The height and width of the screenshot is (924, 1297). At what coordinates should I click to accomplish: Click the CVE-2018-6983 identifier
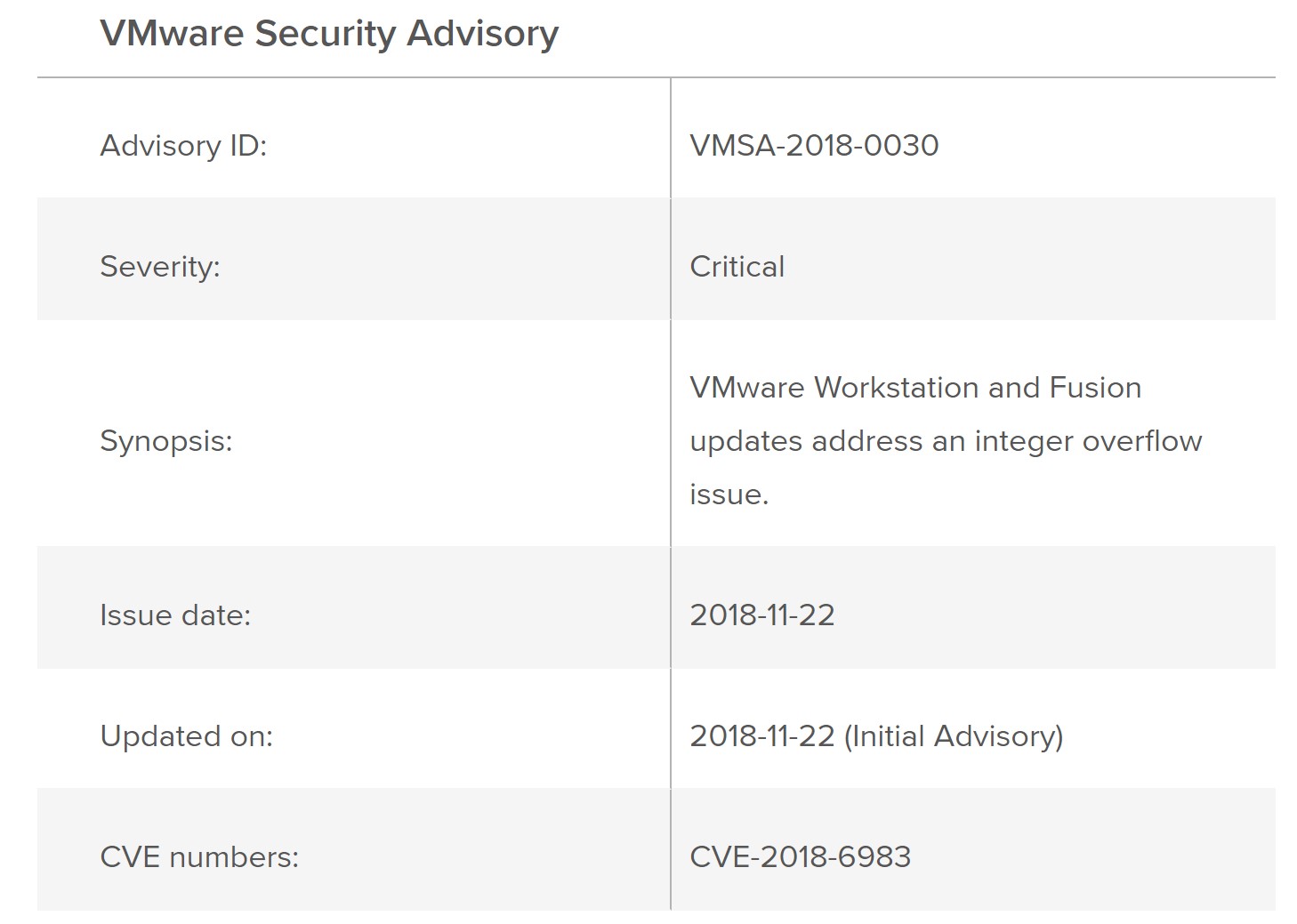pos(801,856)
